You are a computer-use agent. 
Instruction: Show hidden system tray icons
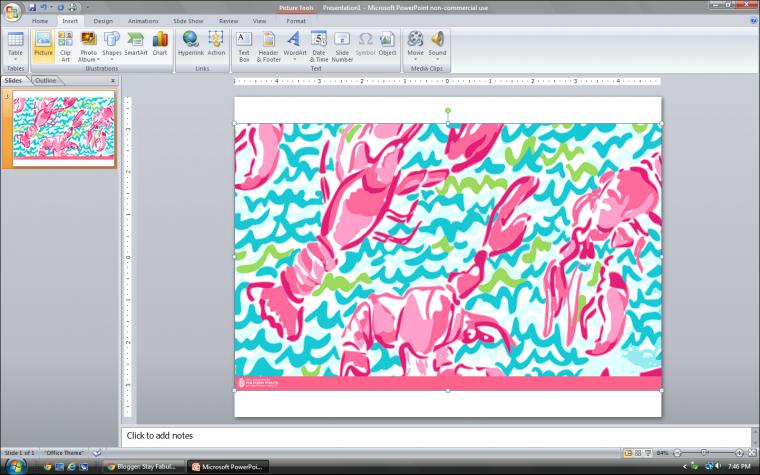[x=684, y=467]
